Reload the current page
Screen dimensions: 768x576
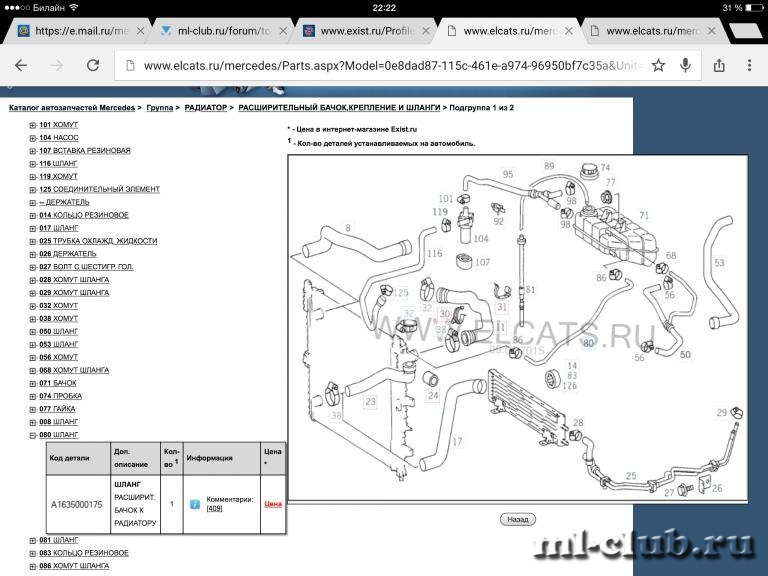pos(92,65)
